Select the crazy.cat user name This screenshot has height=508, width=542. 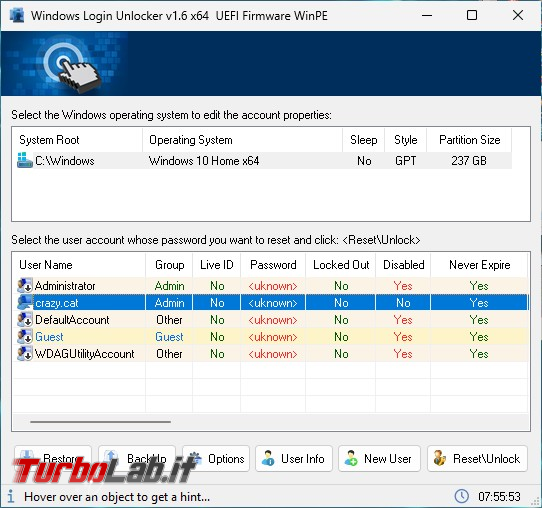(x=57, y=303)
